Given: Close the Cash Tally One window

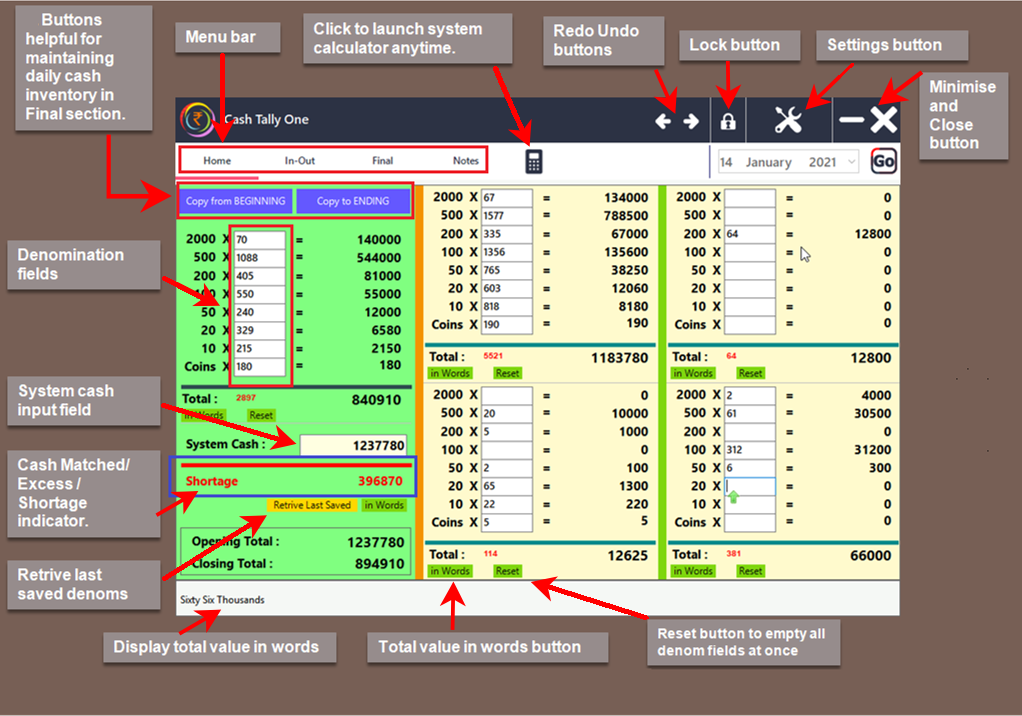Looking at the screenshot, I should [884, 120].
